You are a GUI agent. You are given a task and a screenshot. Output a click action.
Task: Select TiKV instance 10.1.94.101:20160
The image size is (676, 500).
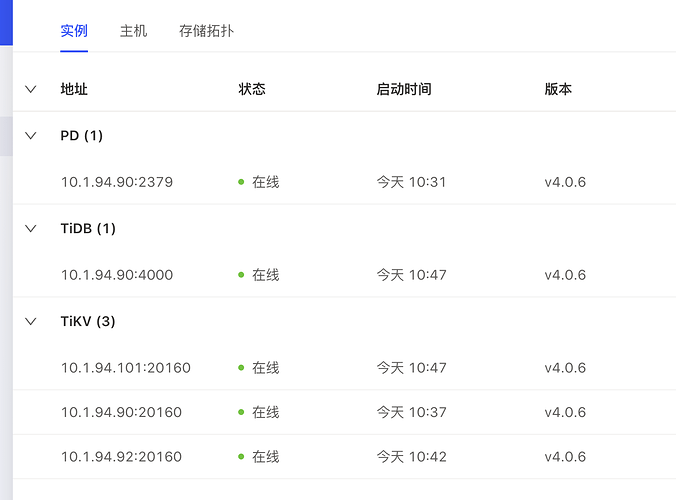(x=126, y=368)
